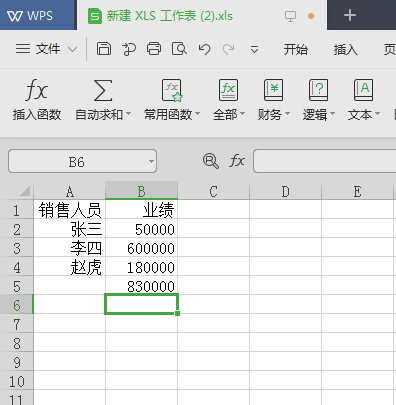Click the print icon
The image size is (396, 405).
tap(154, 49)
